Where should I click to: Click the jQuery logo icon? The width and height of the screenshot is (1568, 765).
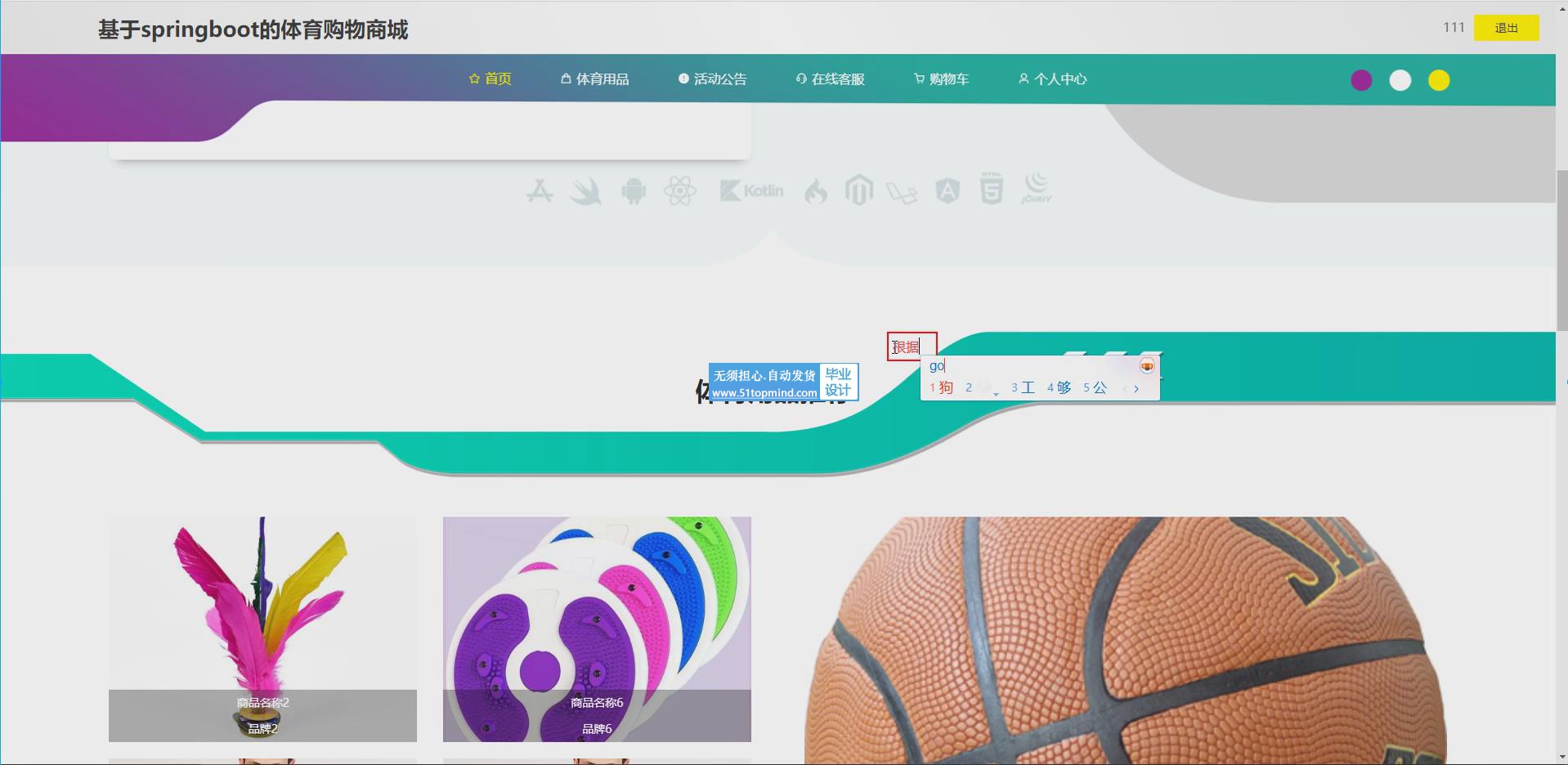(x=1036, y=188)
